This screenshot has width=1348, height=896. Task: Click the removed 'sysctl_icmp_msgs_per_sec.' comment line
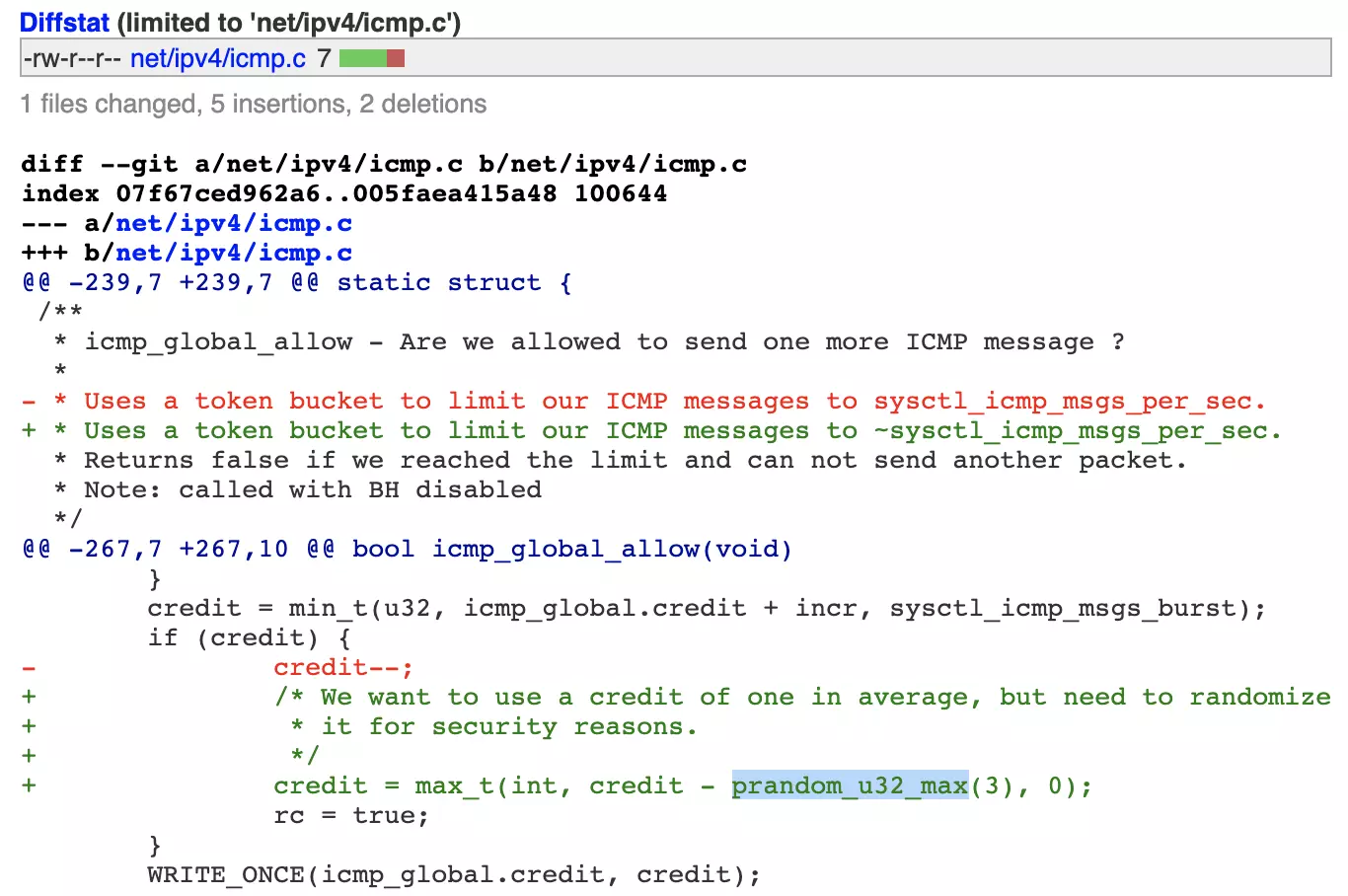pos(643,401)
